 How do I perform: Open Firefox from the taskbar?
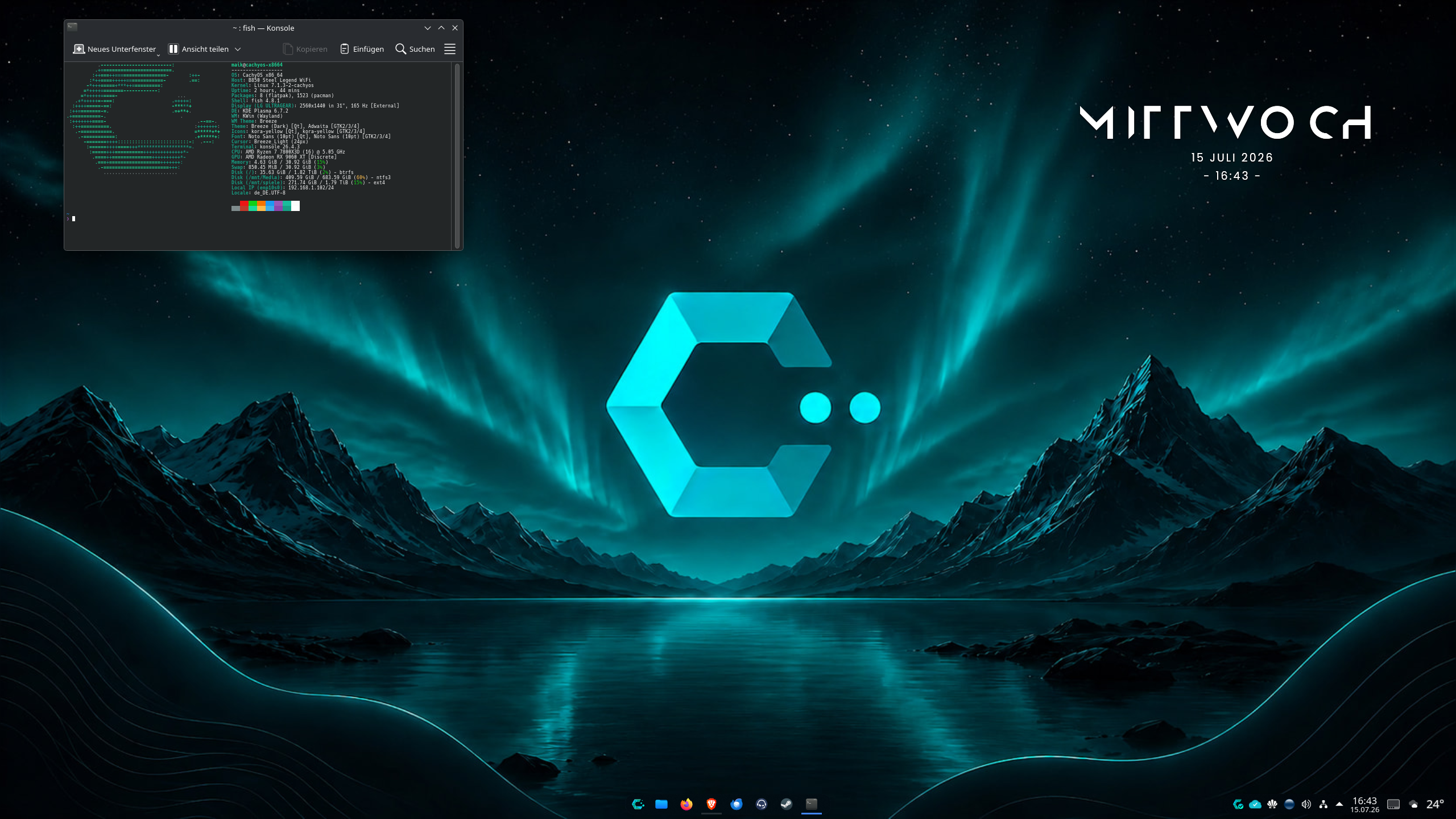(x=686, y=804)
